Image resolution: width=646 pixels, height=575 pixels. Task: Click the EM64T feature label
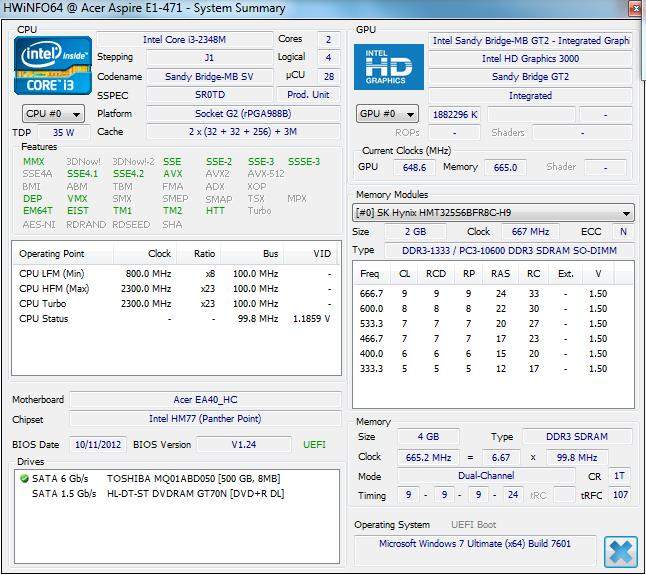tap(37, 211)
